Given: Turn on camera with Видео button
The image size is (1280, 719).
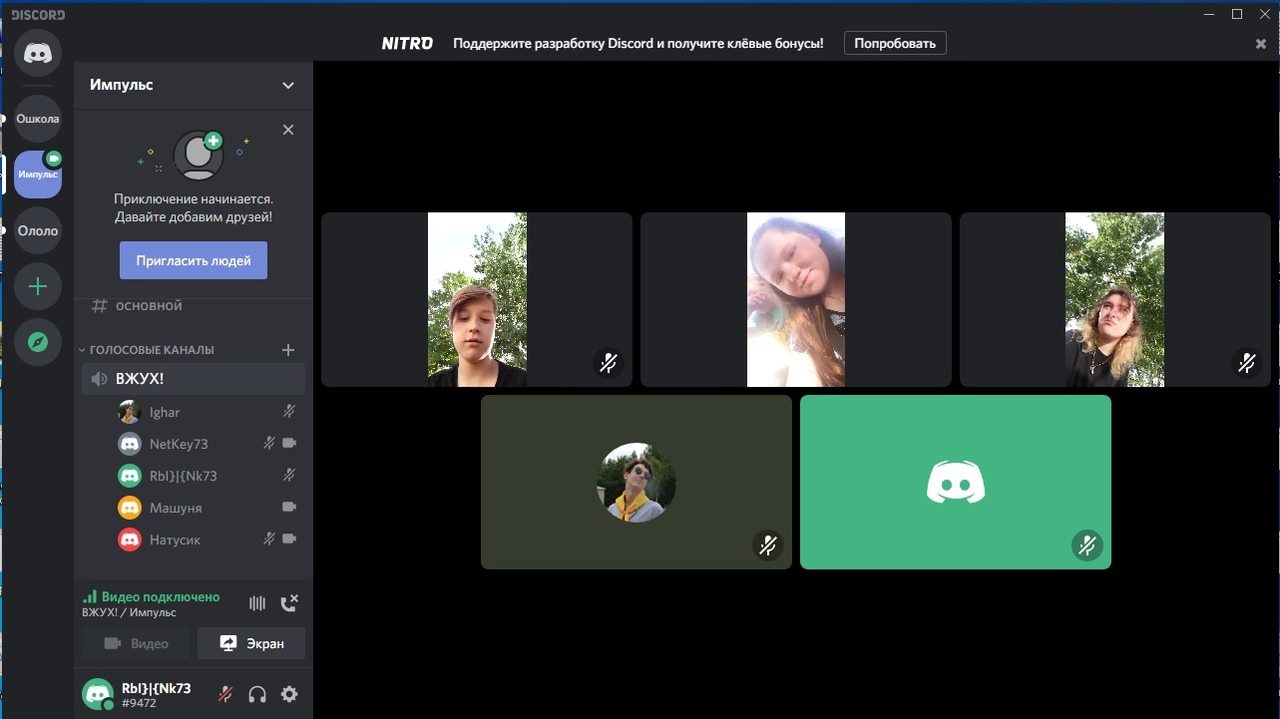Looking at the screenshot, I should [137, 643].
